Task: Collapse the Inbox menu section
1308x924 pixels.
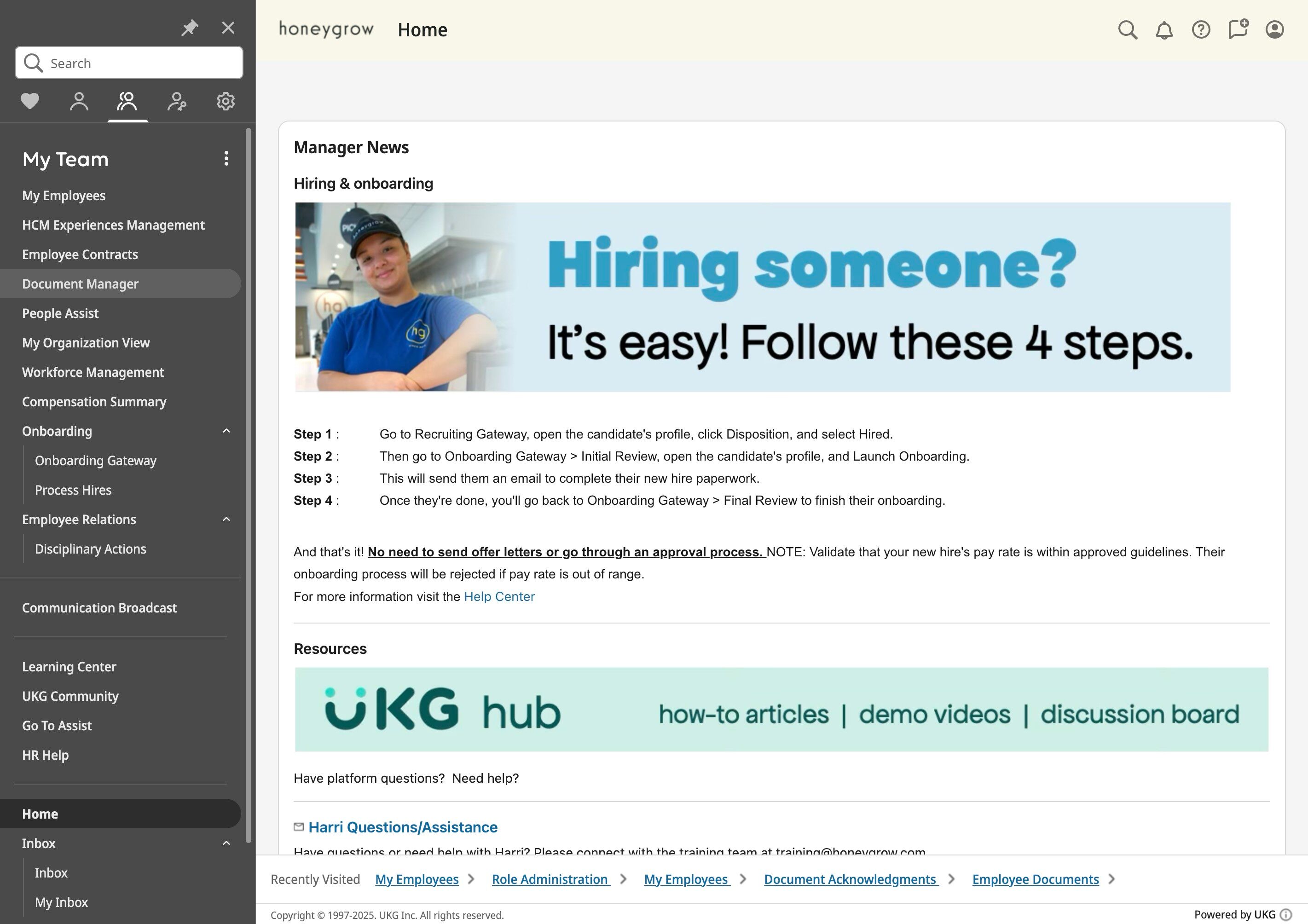Action: click(226, 843)
